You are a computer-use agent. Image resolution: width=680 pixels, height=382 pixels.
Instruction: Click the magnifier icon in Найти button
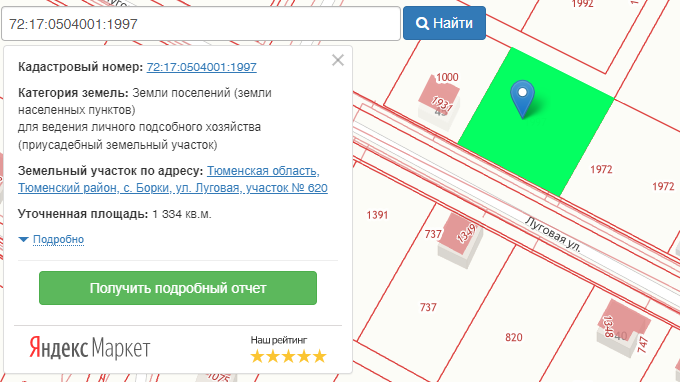point(422,23)
